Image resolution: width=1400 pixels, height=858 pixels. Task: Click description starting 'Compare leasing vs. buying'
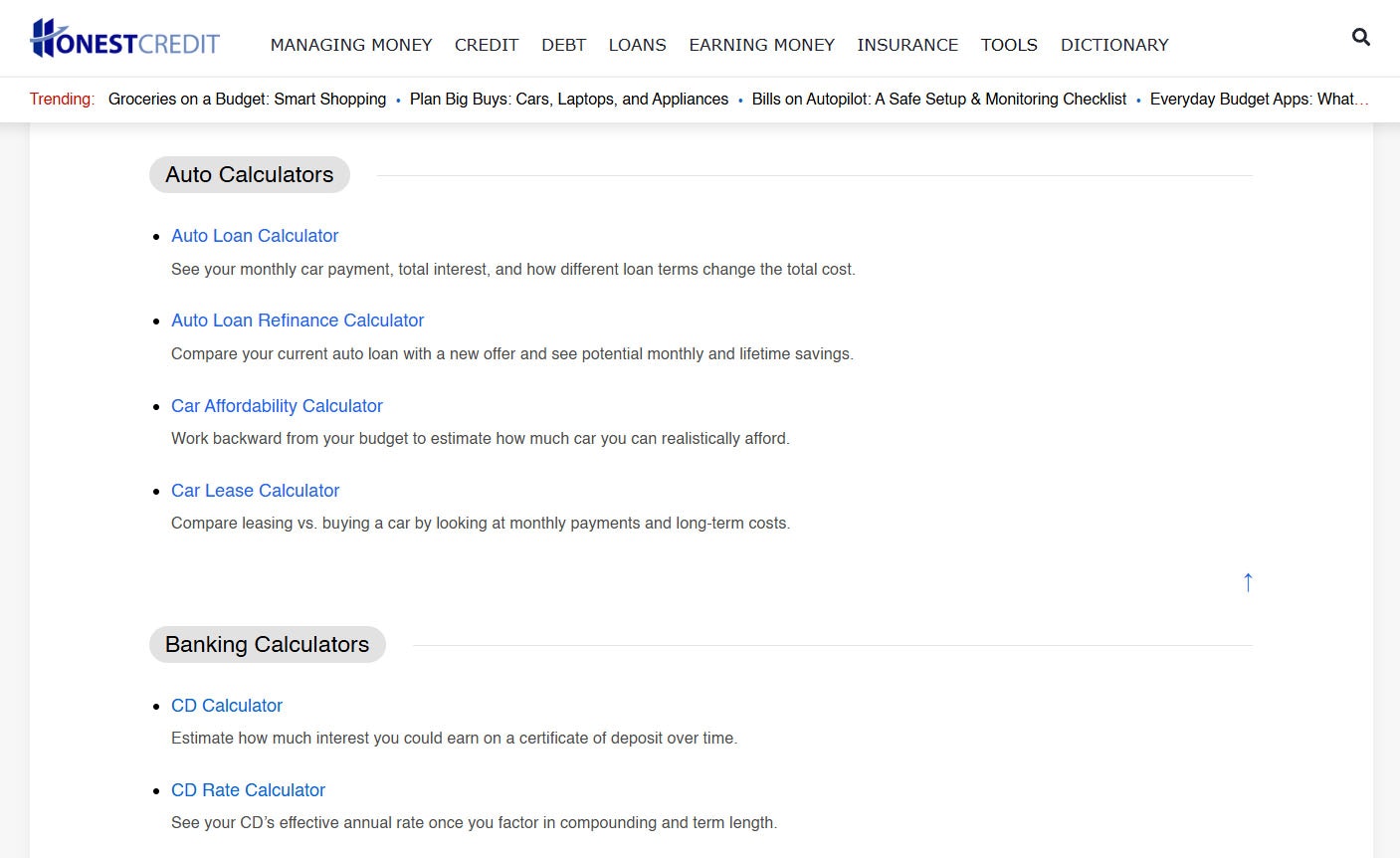481,524
